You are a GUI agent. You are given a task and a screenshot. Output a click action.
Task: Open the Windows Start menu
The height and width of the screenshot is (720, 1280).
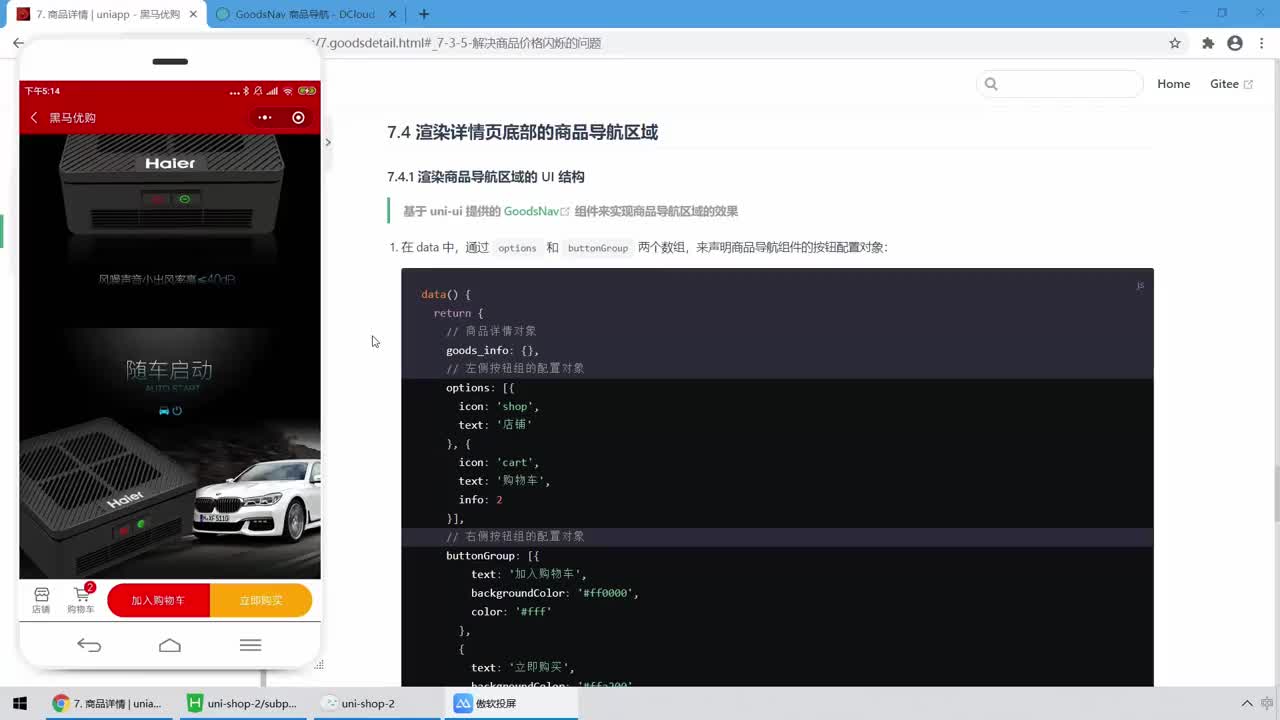pos(20,703)
